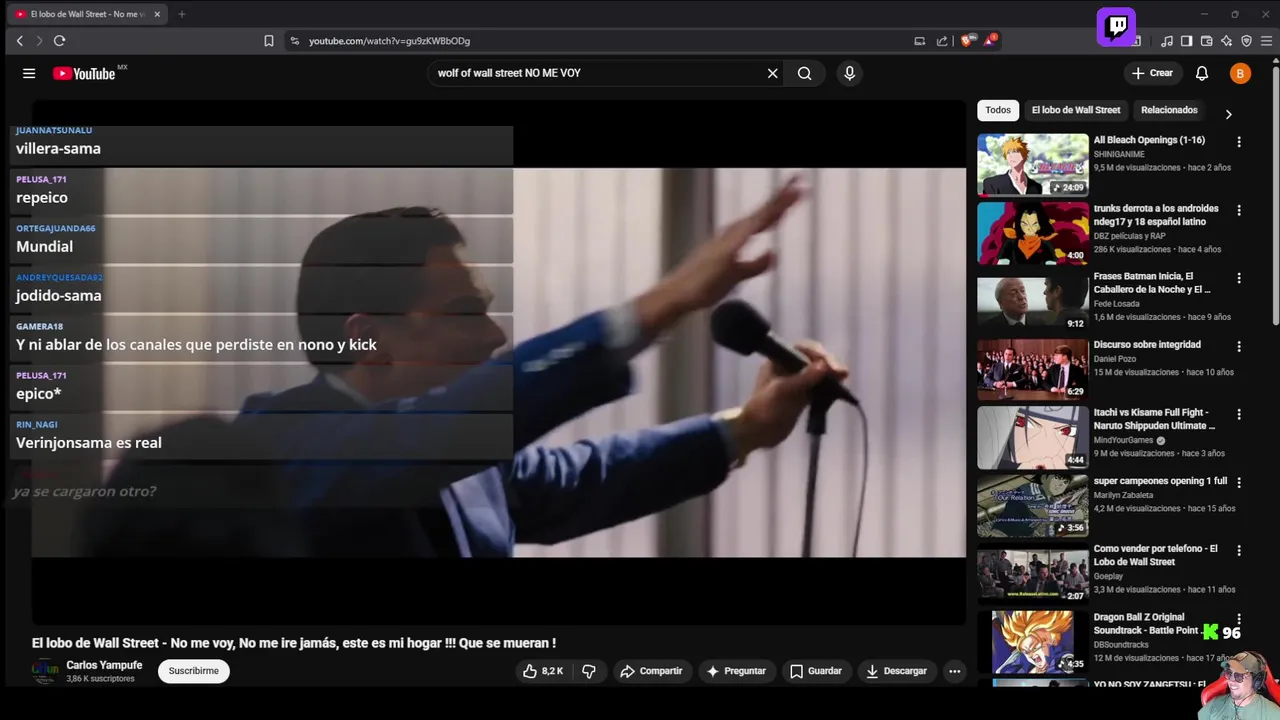
Task: Open the Brave Shields lion icon
Action: coord(966,41)
